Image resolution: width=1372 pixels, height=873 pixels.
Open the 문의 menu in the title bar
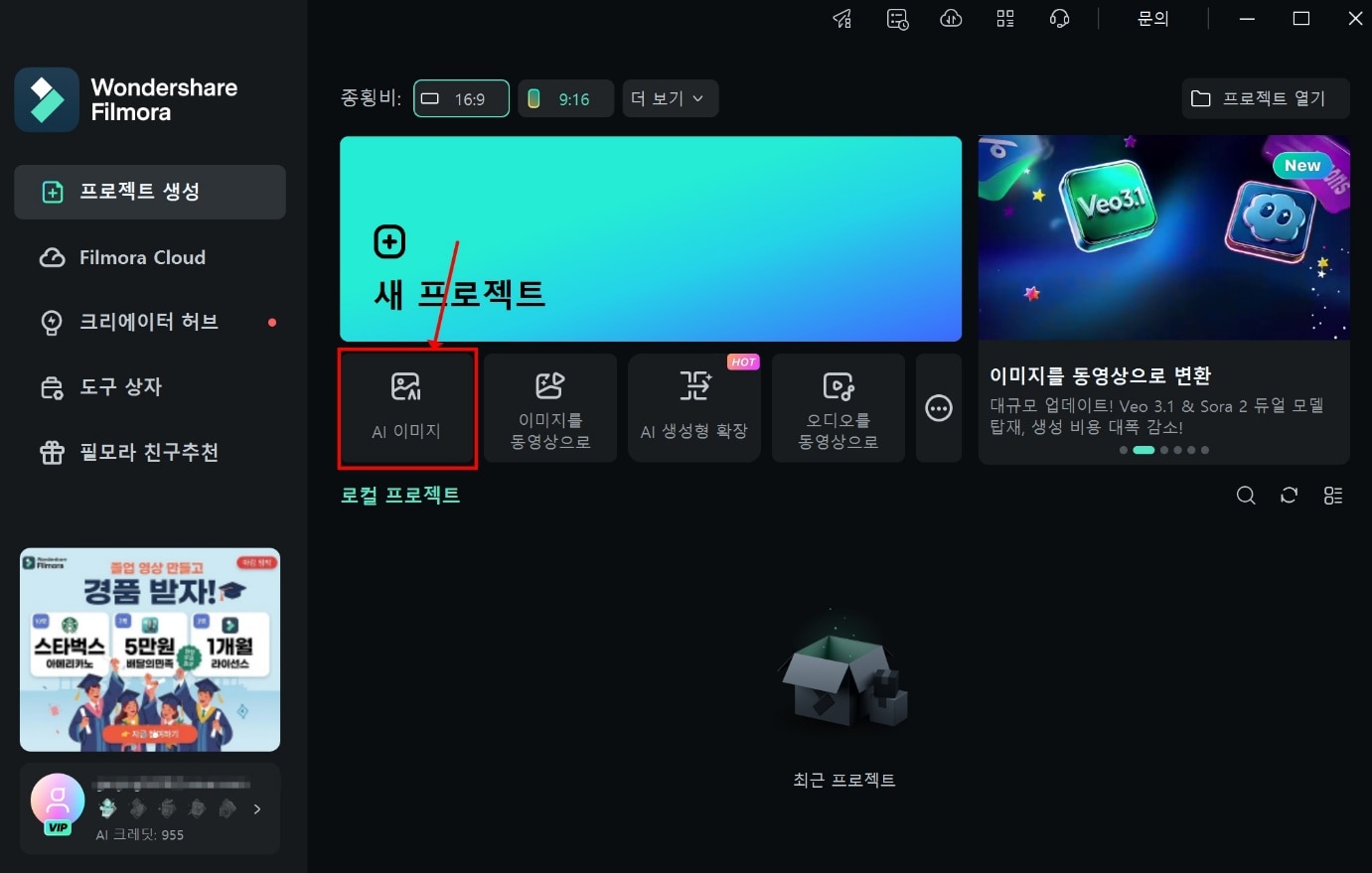click(1152, 19)
